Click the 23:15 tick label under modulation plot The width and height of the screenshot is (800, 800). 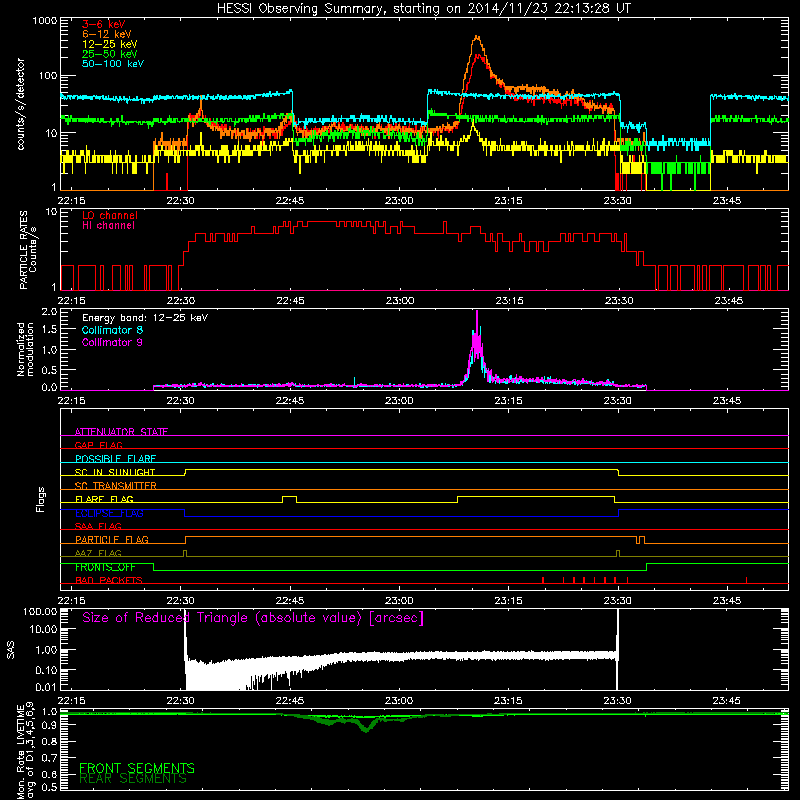(x=508, y=401)
